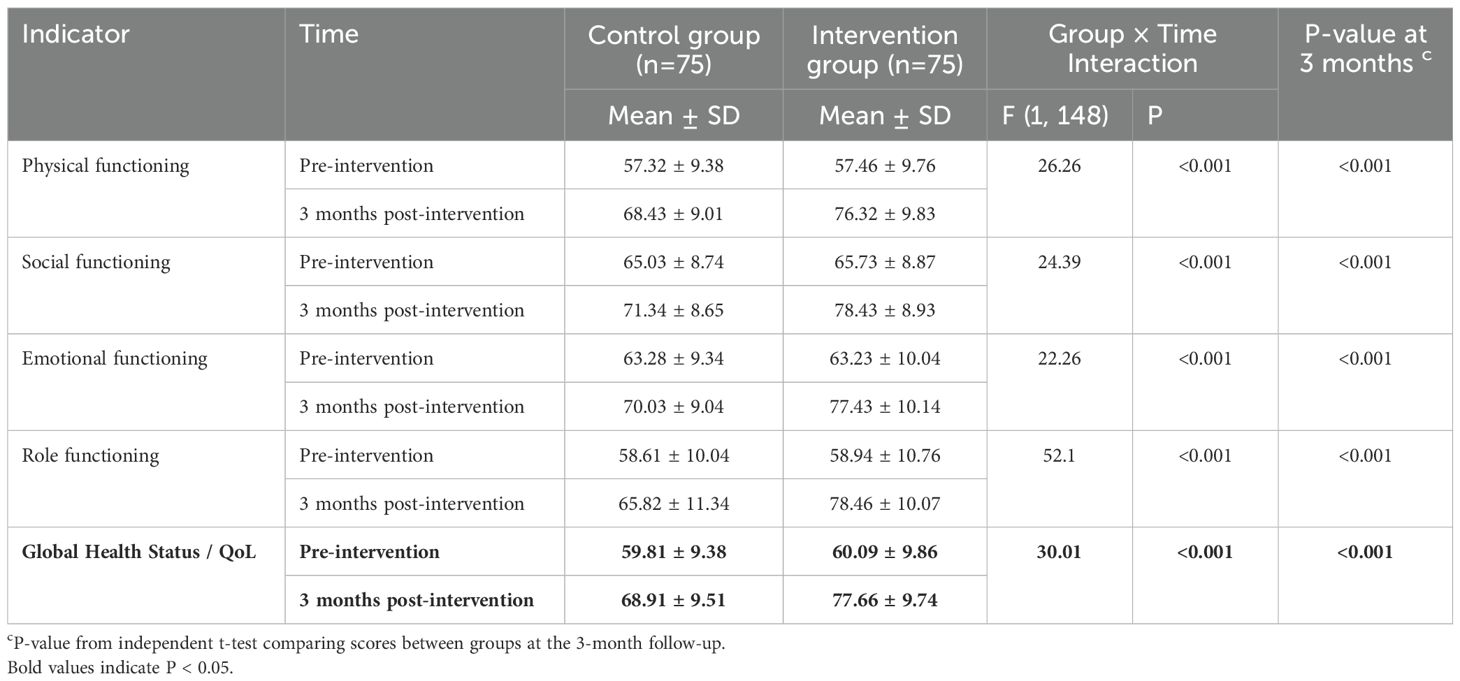The image size is (1460, 681).
Task: Select the "Emotional functioning" row label
Action: tap(114, 359)
